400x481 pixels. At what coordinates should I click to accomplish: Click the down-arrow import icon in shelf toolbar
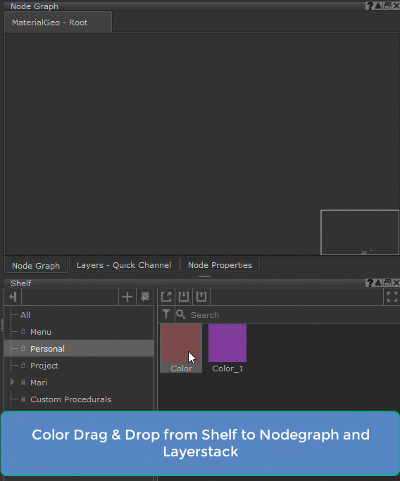point(184,297)
